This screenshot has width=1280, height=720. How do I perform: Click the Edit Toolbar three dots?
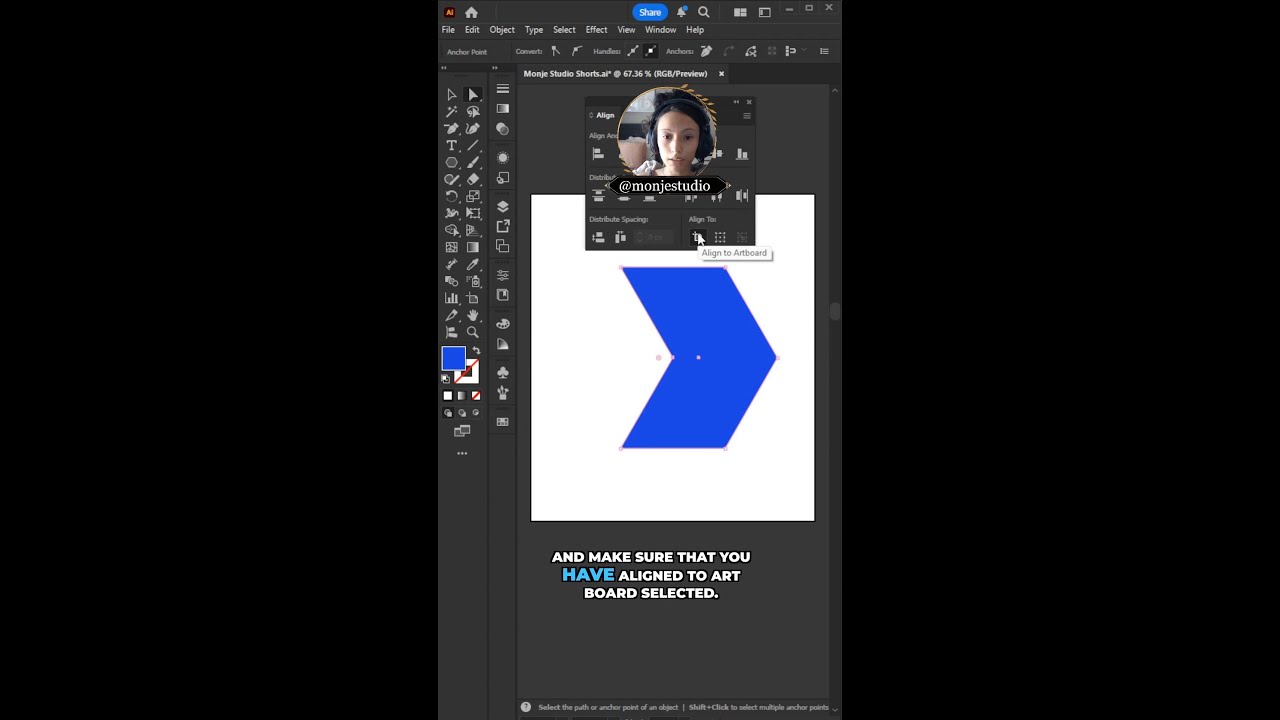[462, 454]
